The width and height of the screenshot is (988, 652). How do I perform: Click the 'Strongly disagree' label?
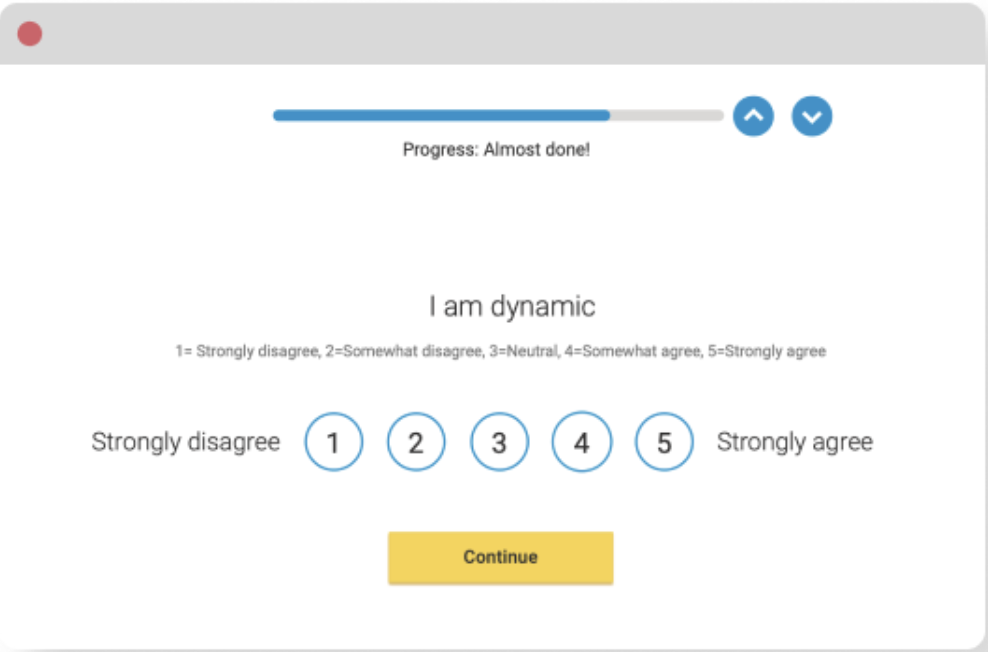click(x=185, y=441)
